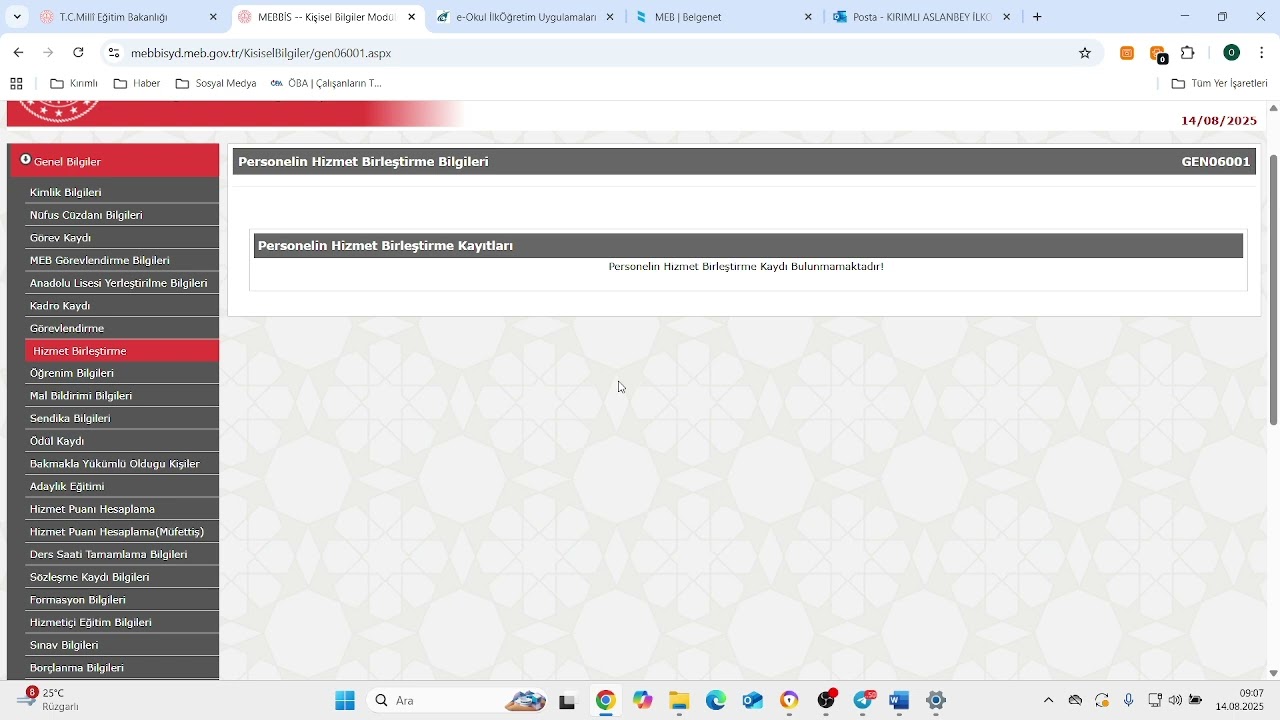Open the Settings gear in the taskbar
The width and height of the screenshot is (1280, 720).
(x=936, y=701)
